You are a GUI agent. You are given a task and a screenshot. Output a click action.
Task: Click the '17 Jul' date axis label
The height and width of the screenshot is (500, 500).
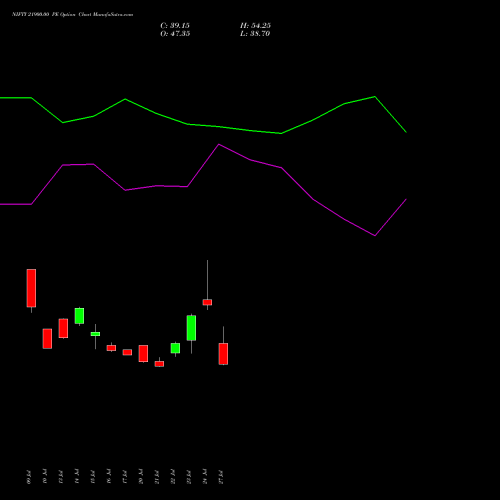[125, 477]
